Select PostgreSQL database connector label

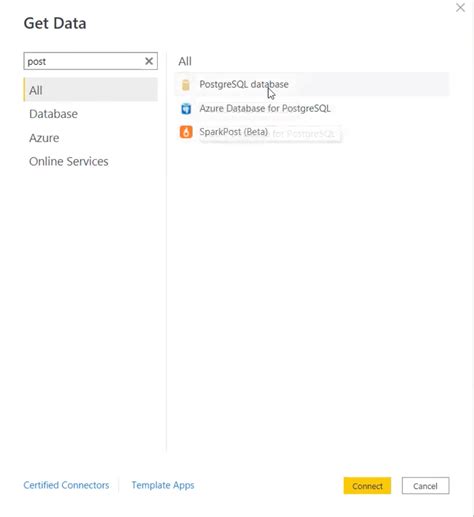click(x=244, y=84)
